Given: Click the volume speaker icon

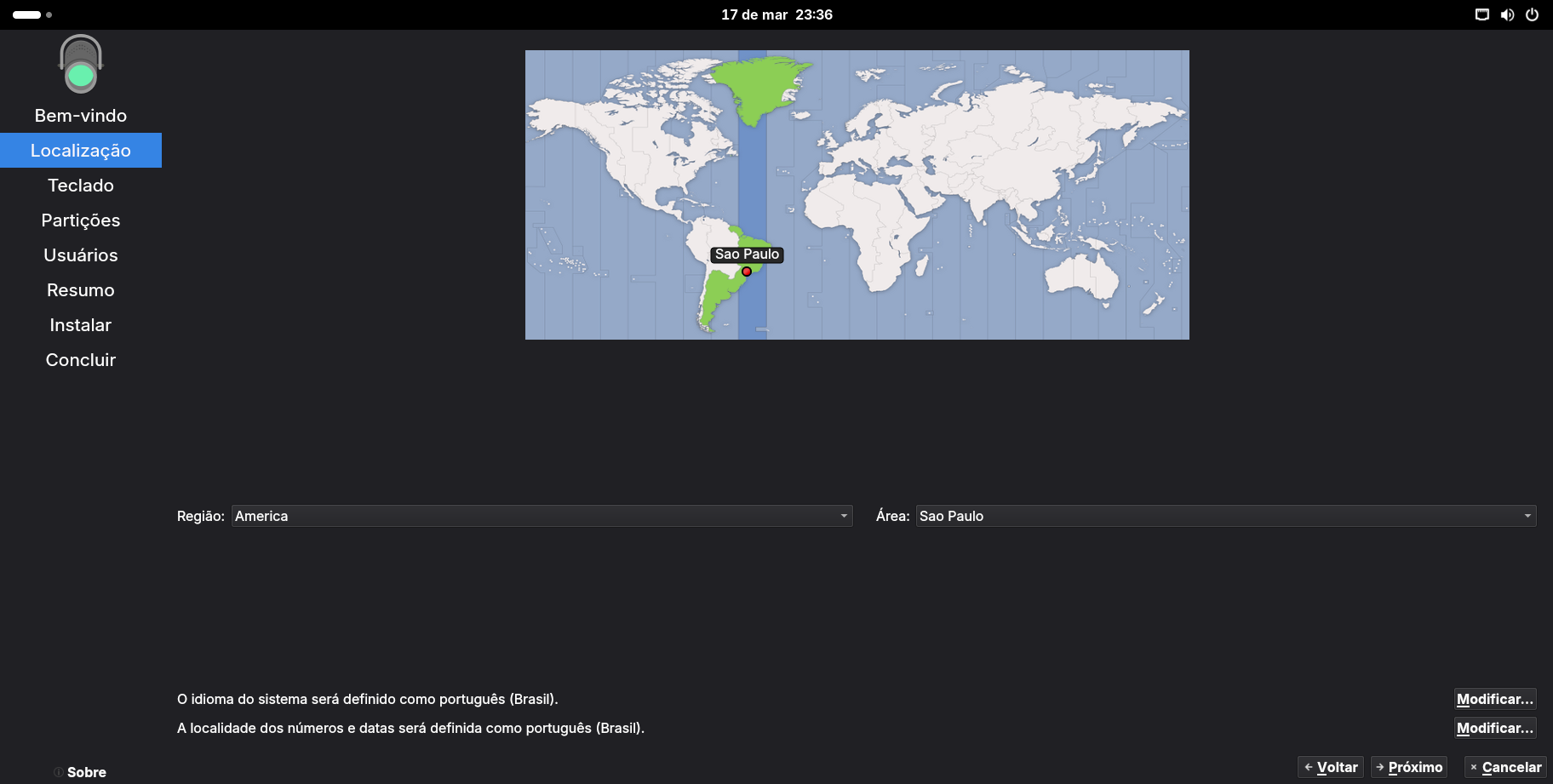Looking at the screenshot, I should (1507, 14).
